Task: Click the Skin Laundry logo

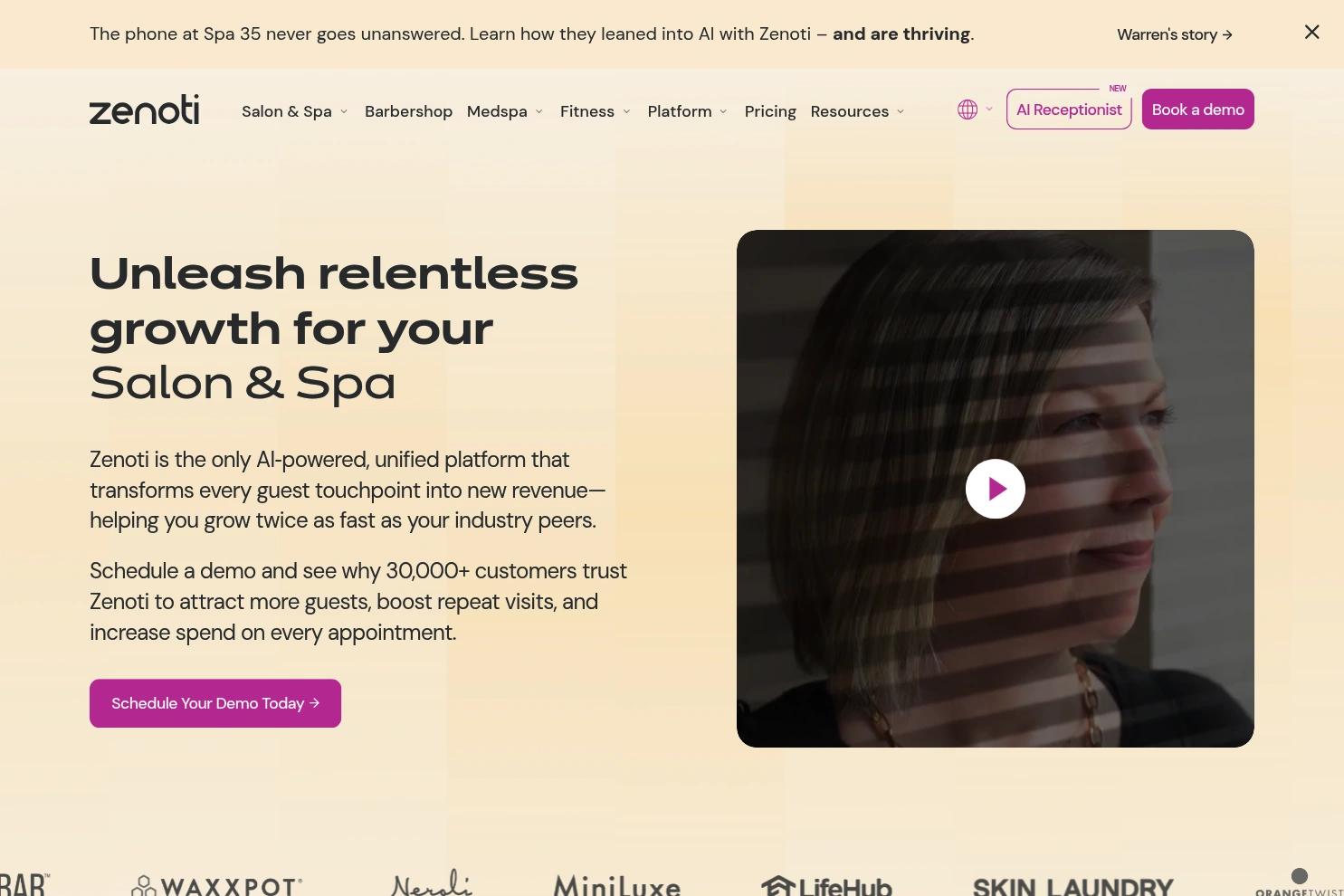Action: click(x=1072, y=886)
